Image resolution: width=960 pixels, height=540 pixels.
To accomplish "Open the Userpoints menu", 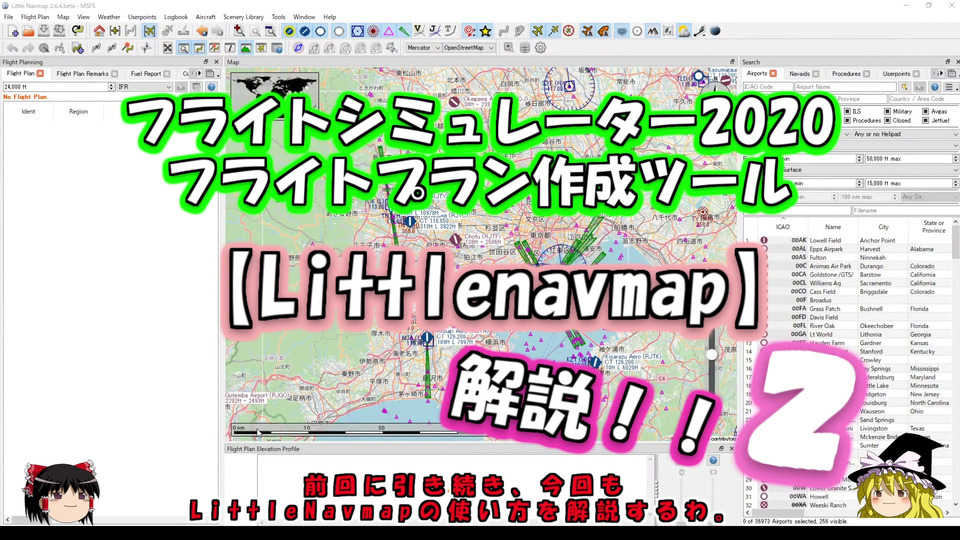I will point(142,17).
